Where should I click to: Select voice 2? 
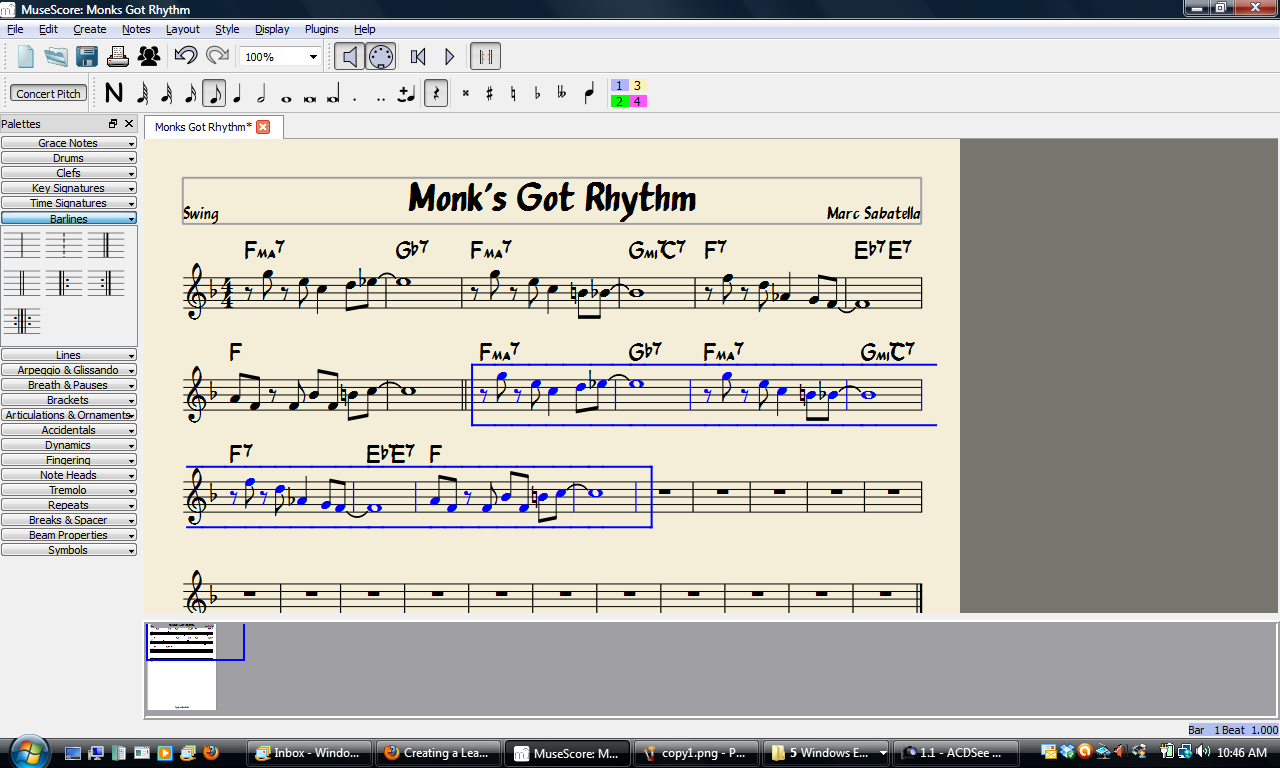point(619,101)
